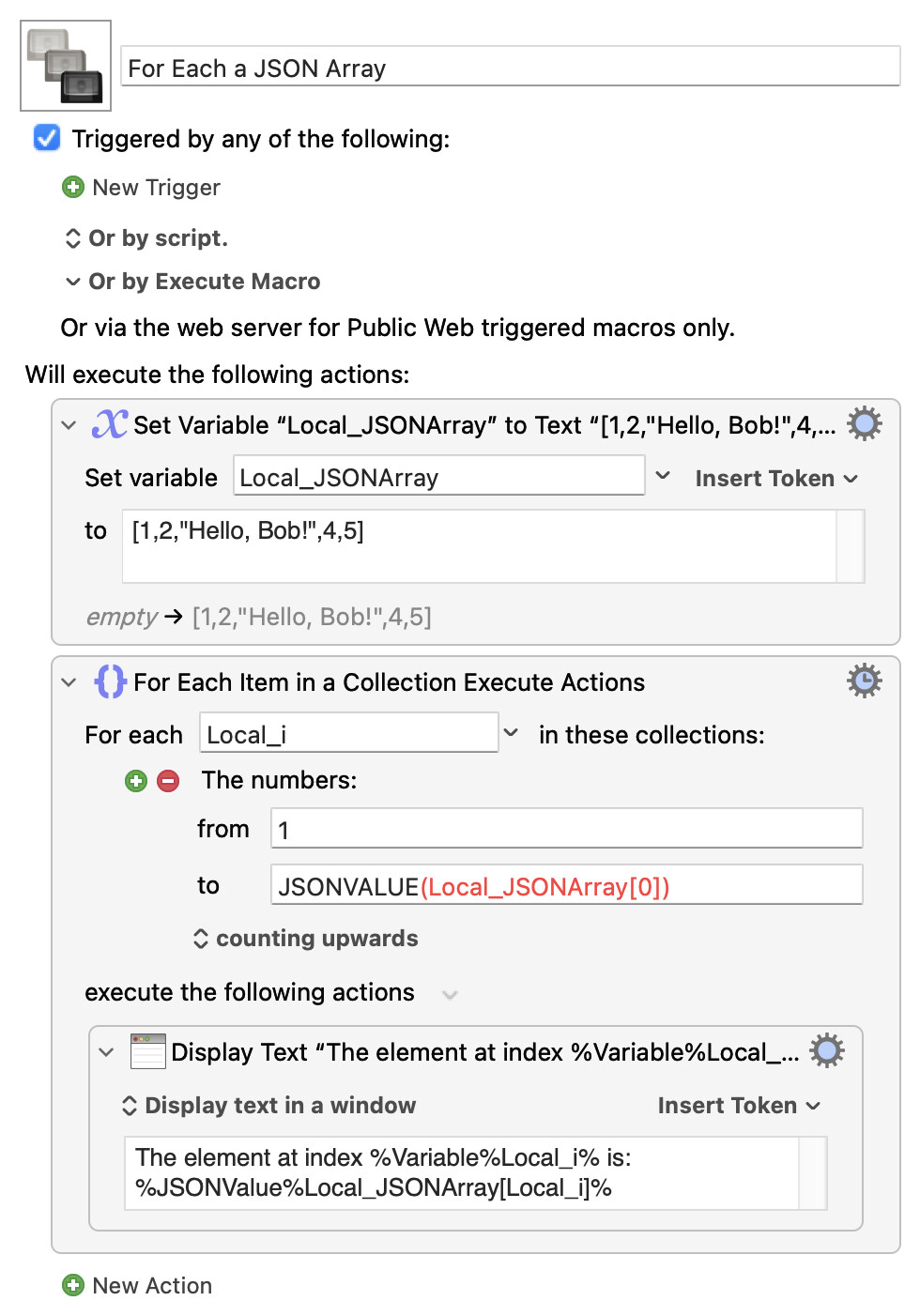This screenshot has height=1316, width=920.
Task: Click the For Each curly braces icon
Action: (109, 681)
